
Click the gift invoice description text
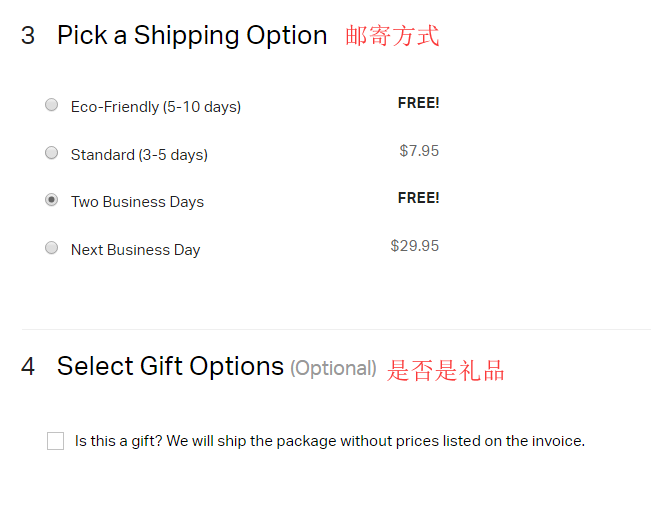coord(330,441)
